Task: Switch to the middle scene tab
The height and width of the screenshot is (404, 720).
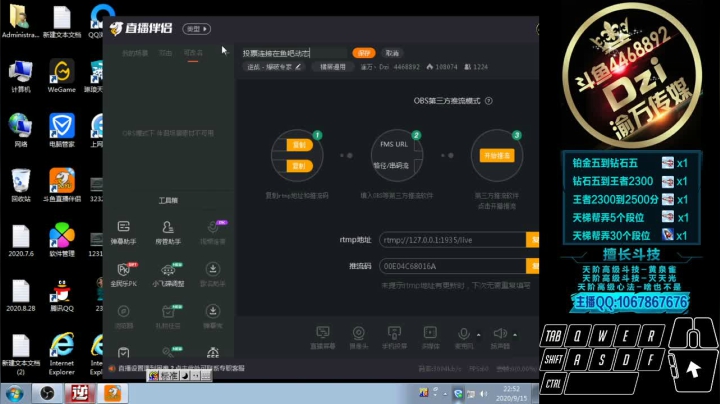Action: (x=165, y=53)
